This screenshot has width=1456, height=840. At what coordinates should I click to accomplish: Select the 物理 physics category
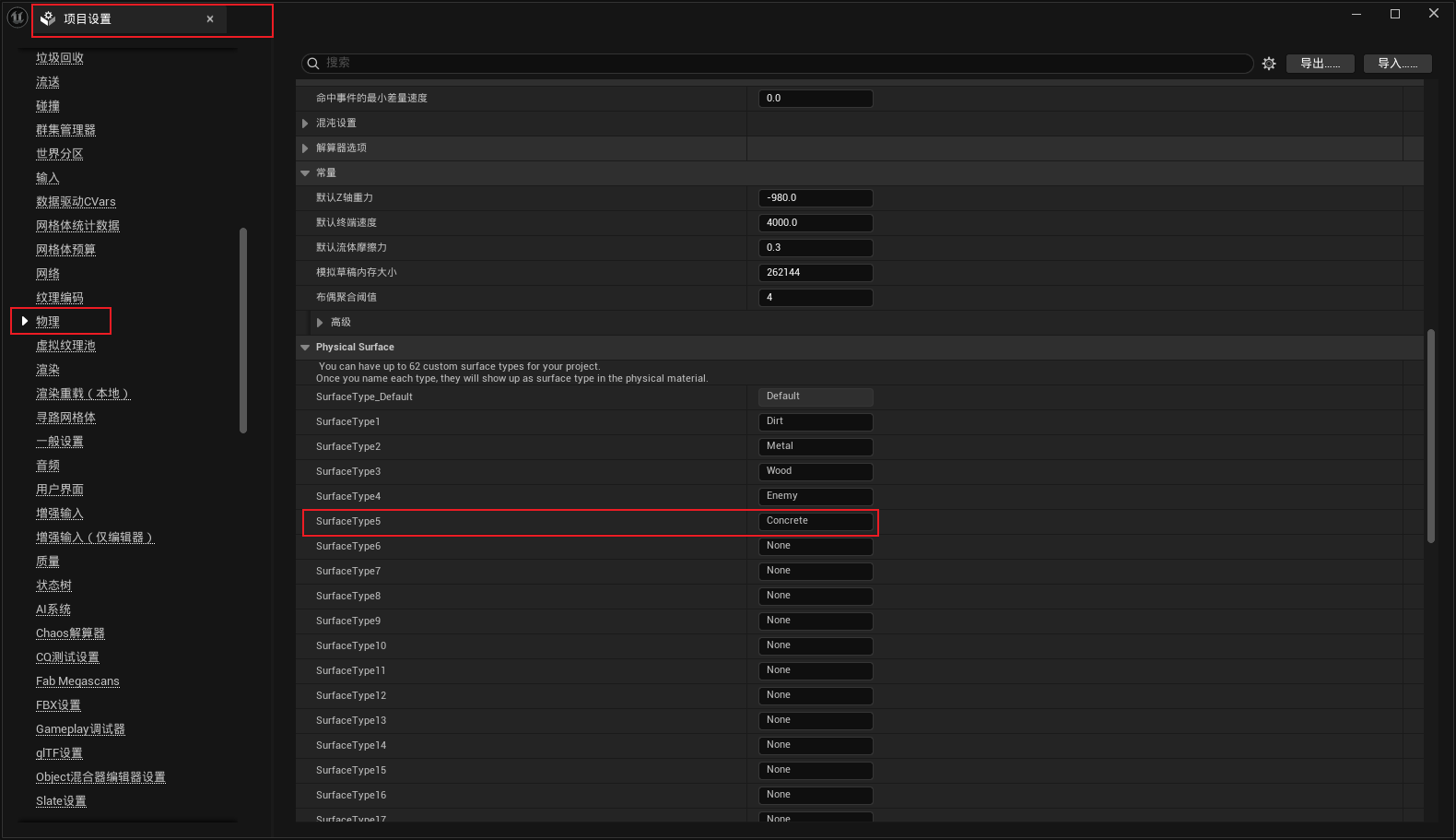click(x=48, y=322)
